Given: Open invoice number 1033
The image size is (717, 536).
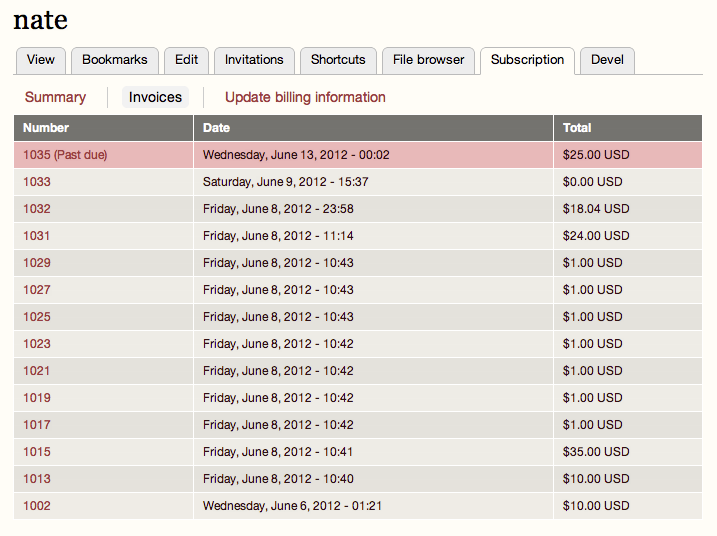Looking at the screenshot, I should point(37,182).
